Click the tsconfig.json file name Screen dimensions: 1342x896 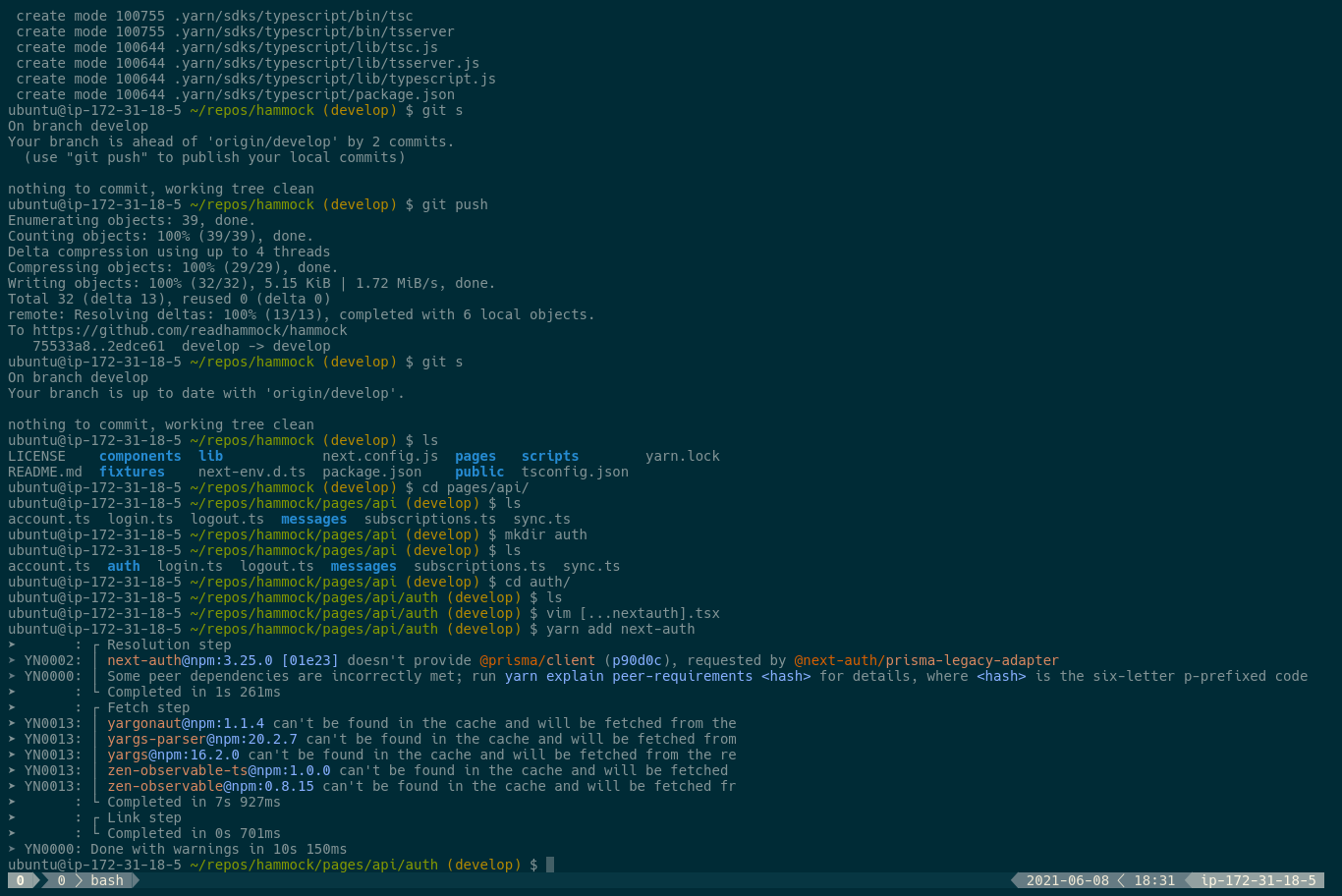point(575,472)
